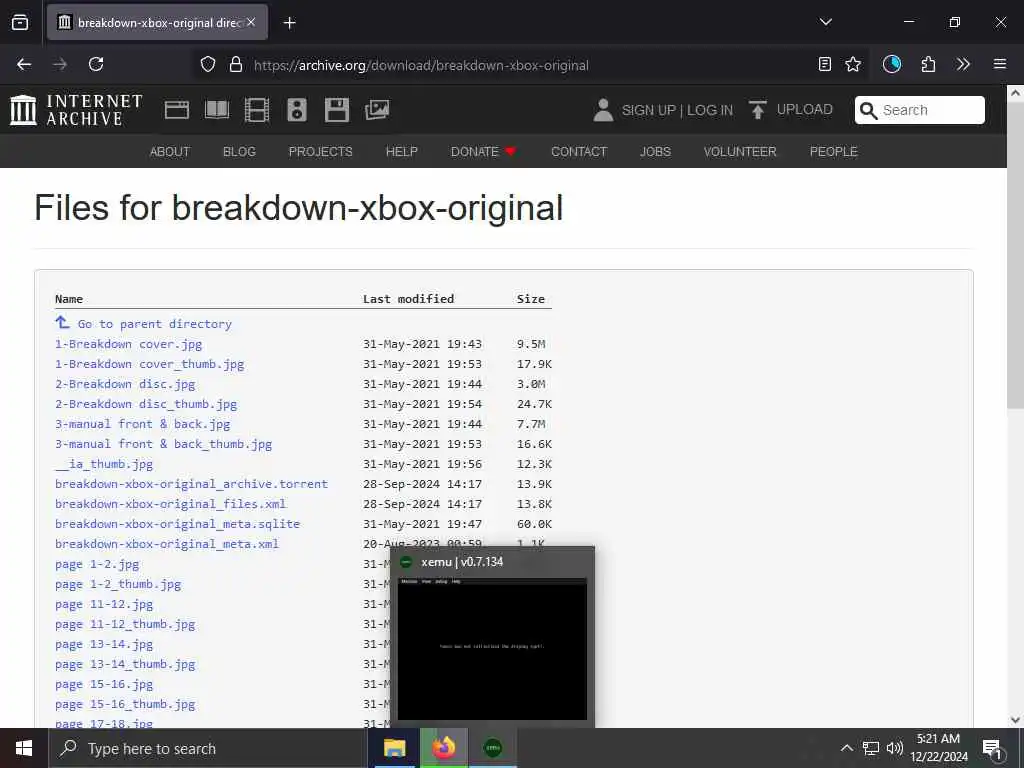Open page 11-12_thumb.jpg
The width and height of the screenshot is (1024, 768).
125,624
